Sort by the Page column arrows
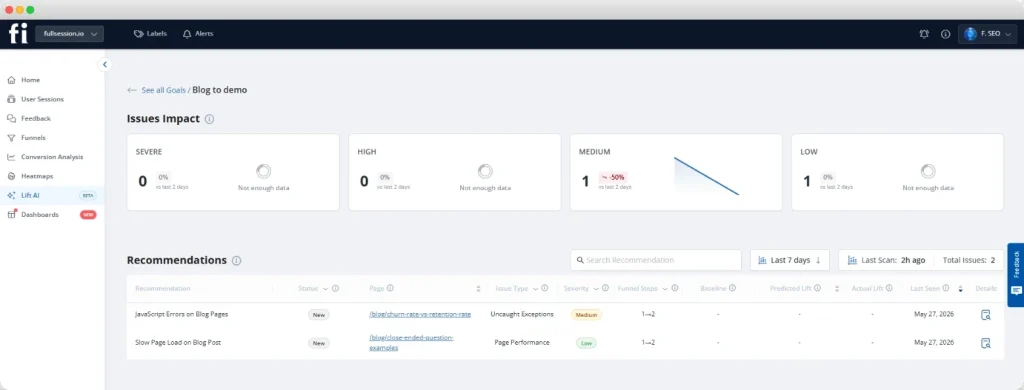Viewport: 1024px width, 390px height. coord(479,289)
